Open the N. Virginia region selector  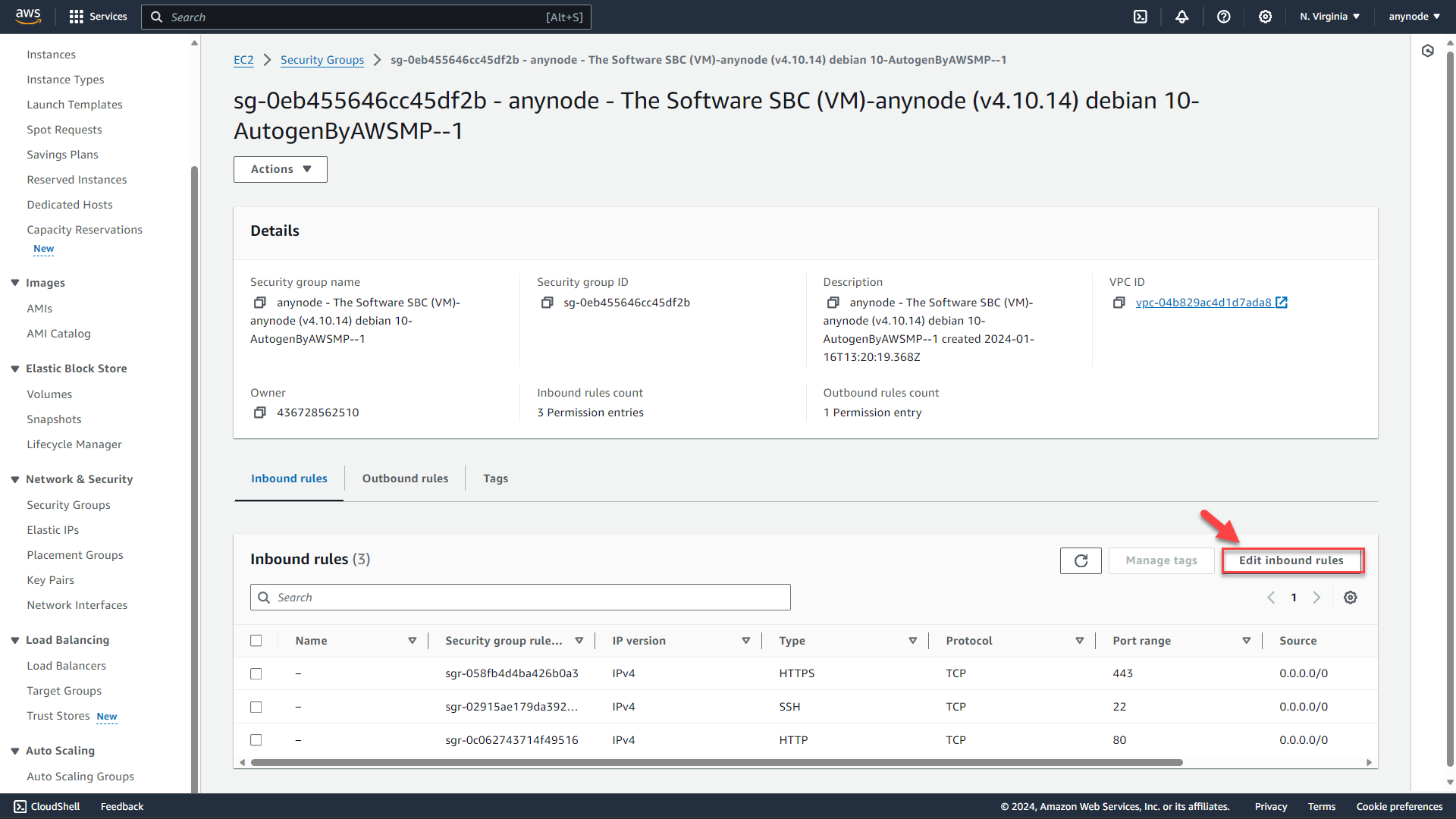point(1329,16)
